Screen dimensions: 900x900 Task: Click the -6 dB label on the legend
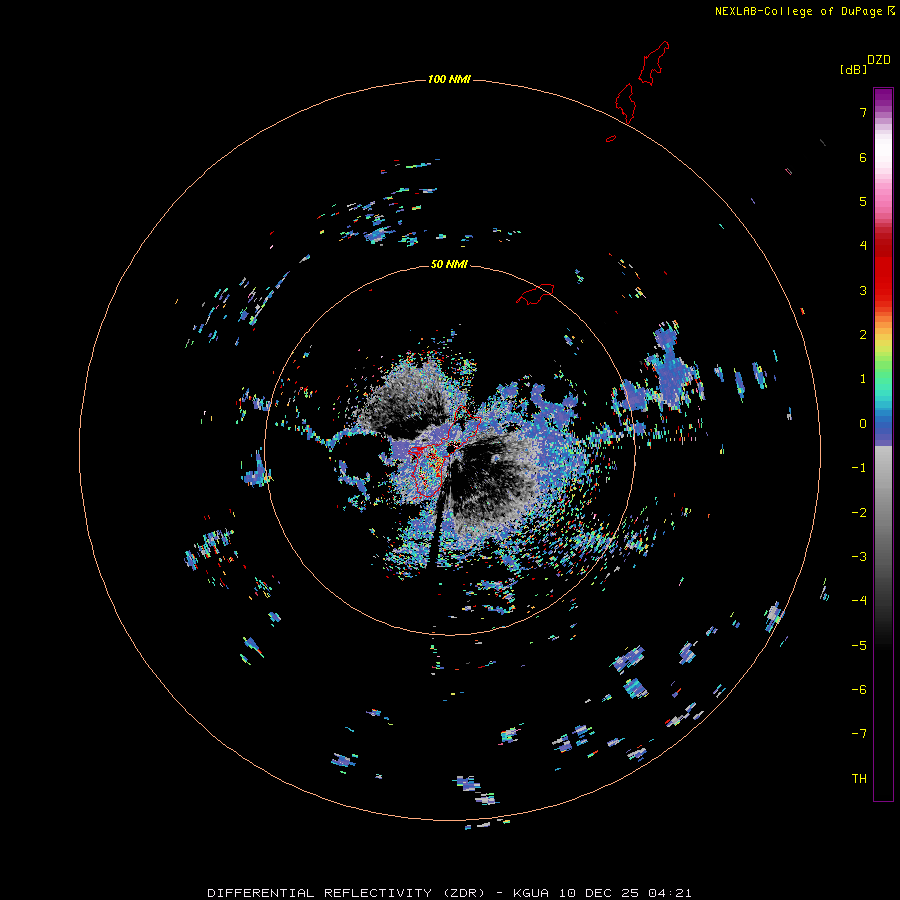(x=859, y=690)
